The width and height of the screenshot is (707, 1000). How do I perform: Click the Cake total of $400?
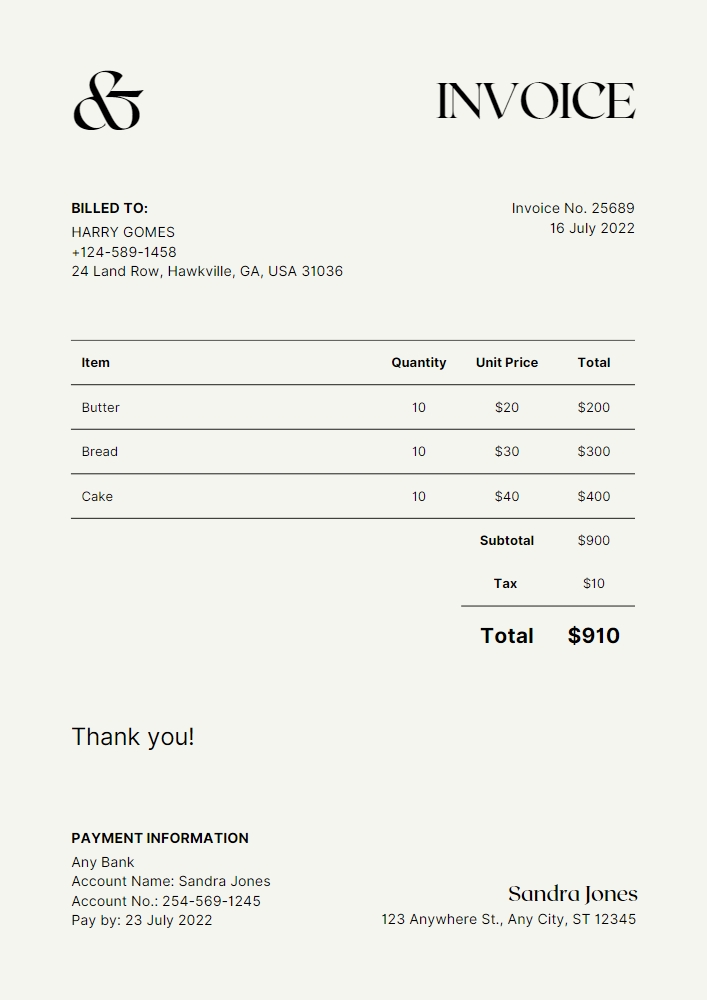pos(594,497)
